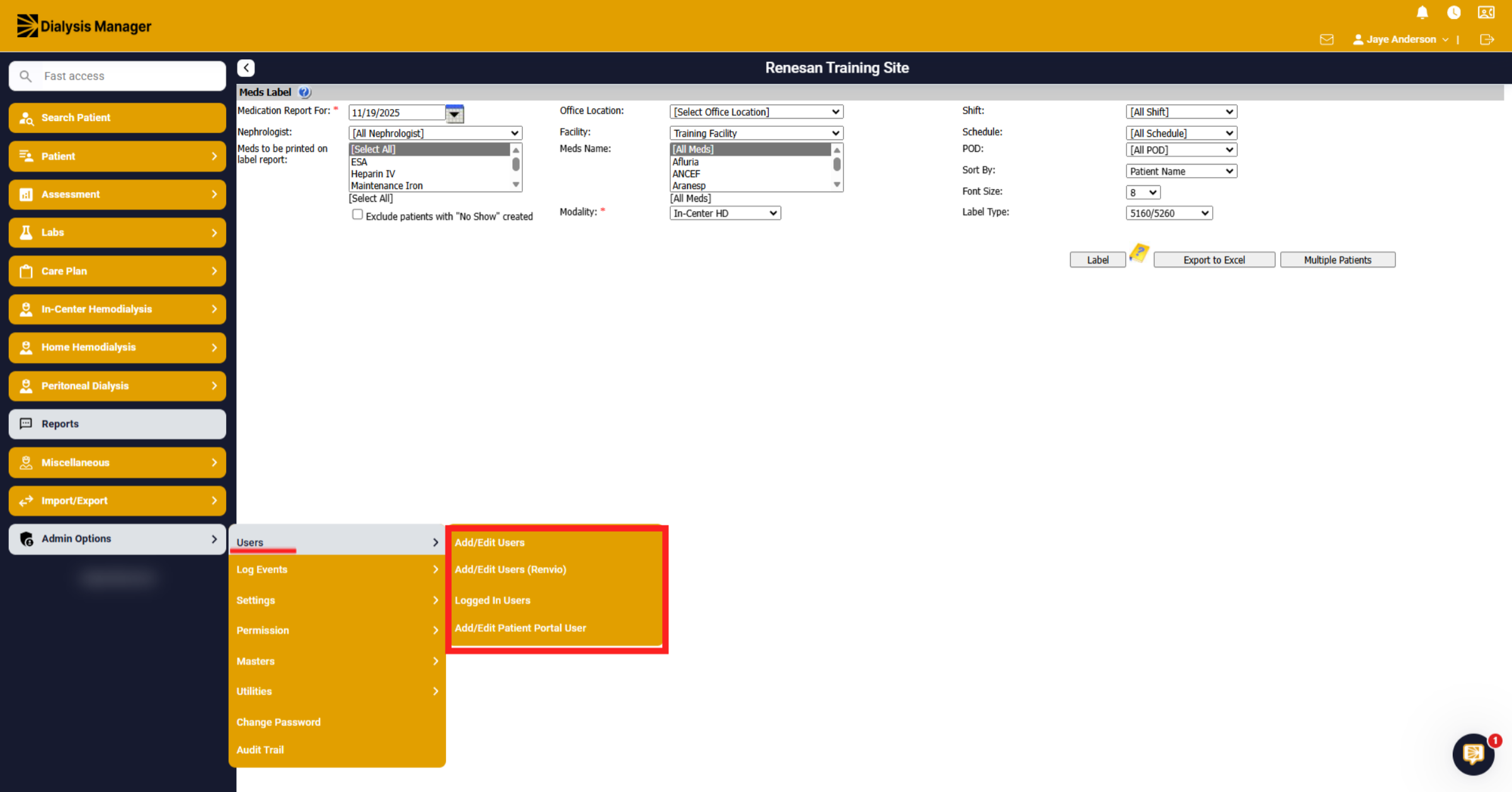This screenshot has height=792, width=1512.
Task: Click the Fast access search field
Action: [x=117, y=76]
